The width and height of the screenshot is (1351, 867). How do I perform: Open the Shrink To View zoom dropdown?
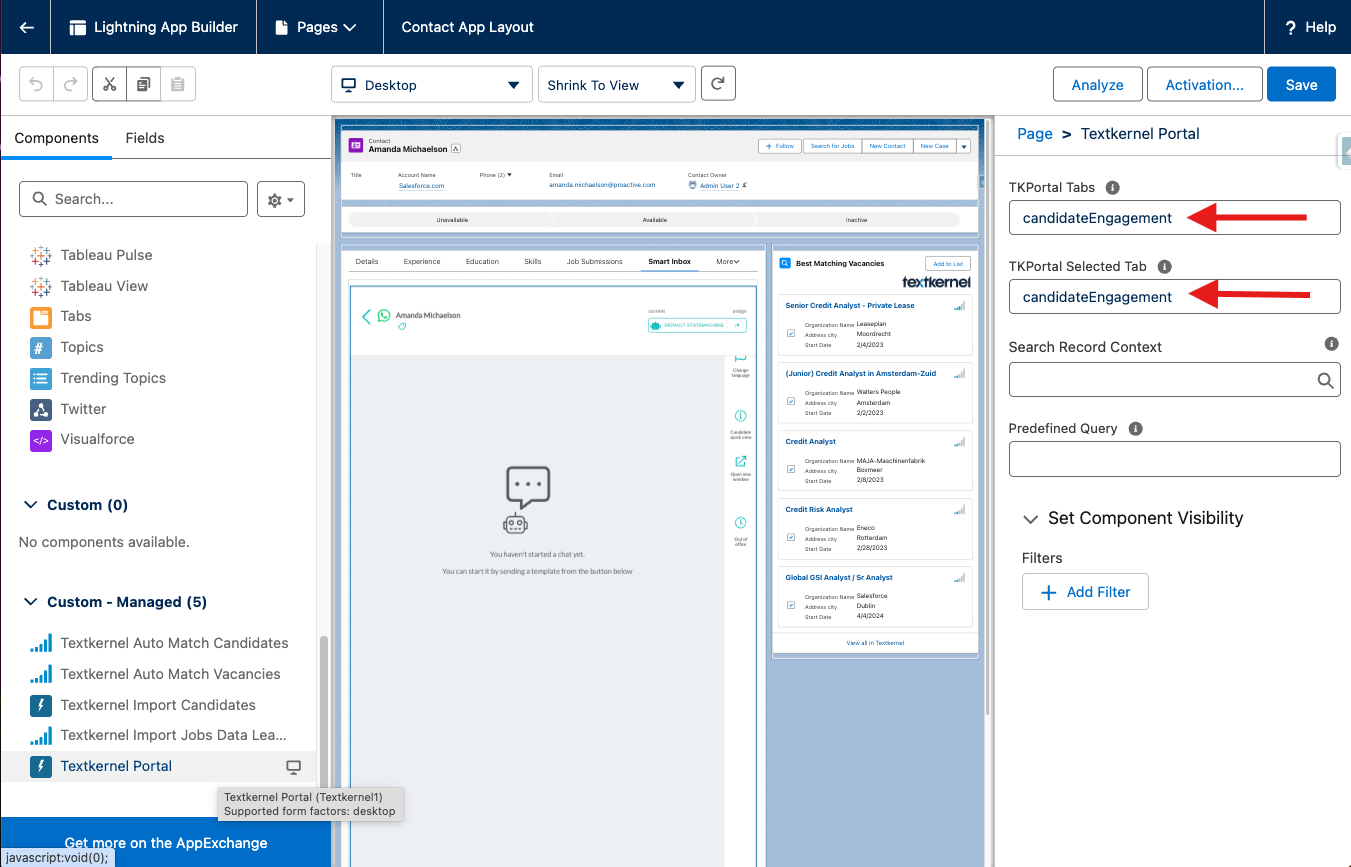616,85
